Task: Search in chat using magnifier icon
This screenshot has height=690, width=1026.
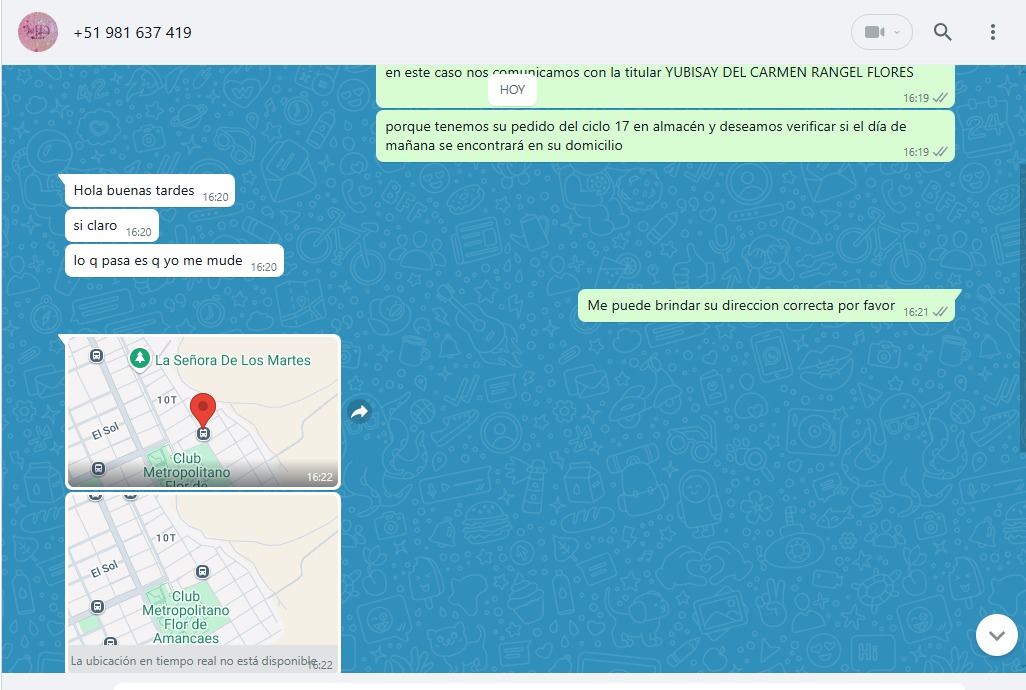Action: click(x=942, y=32)
